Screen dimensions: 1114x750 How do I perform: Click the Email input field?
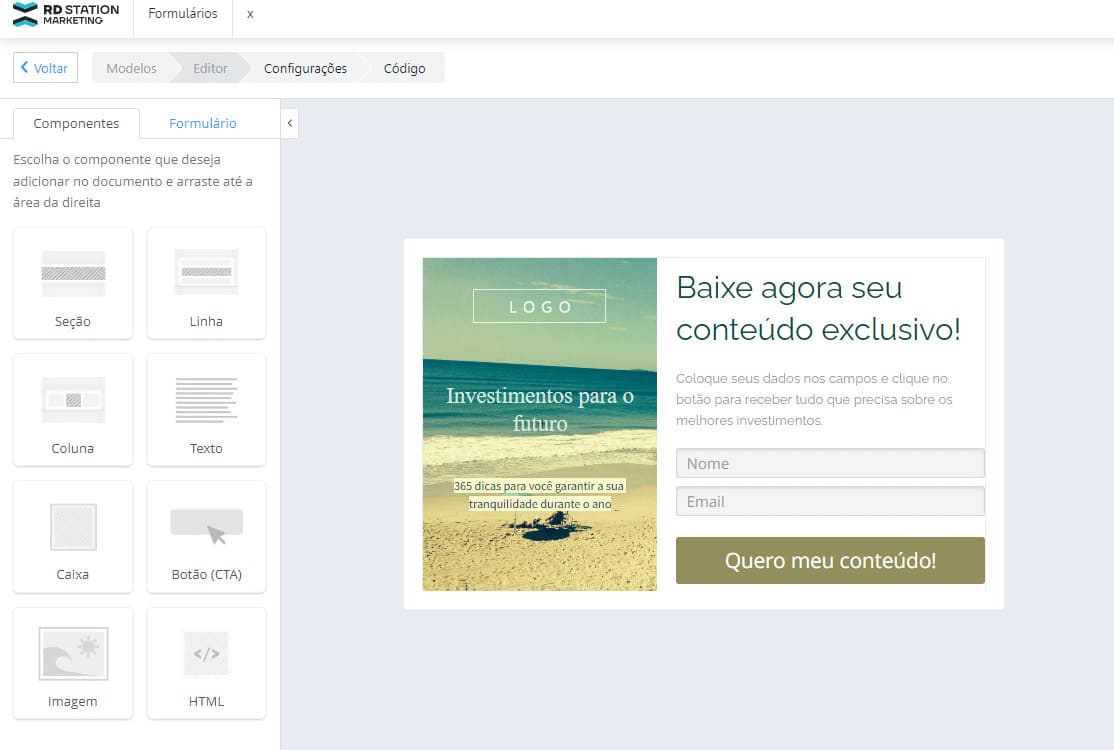[x=830, y=501]
